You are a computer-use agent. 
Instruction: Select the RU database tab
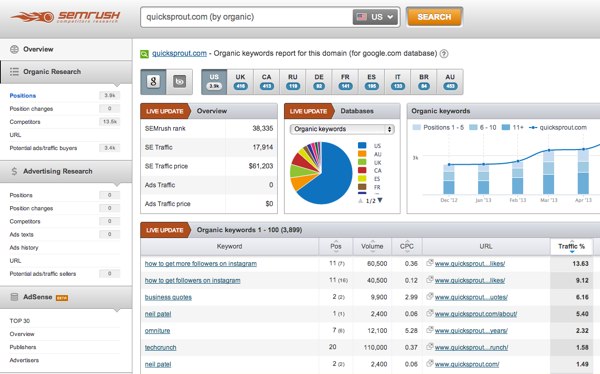pos(293,82)
